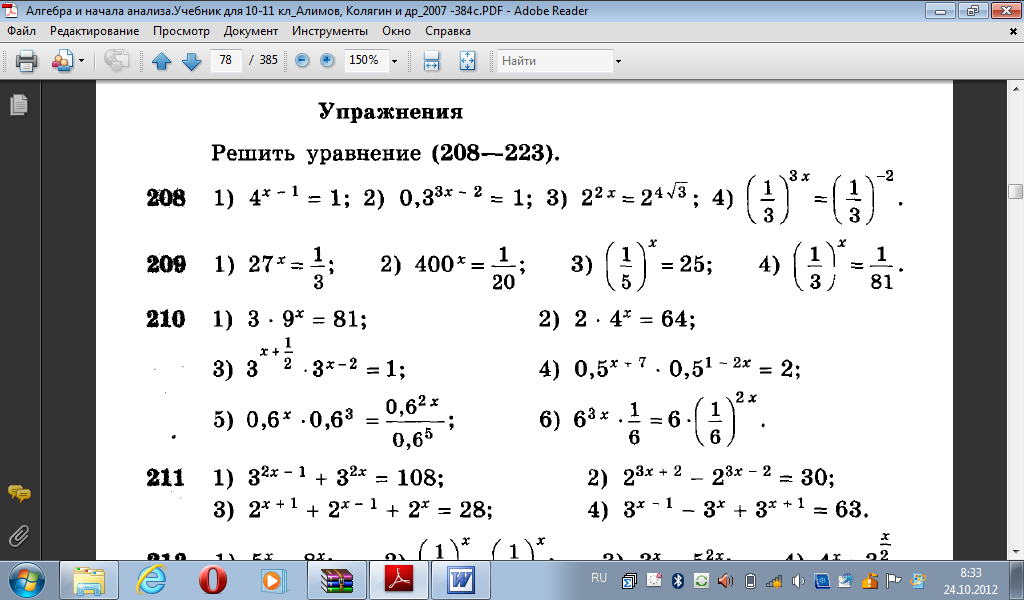Open the Инструменты menu
Image resolution: width=1024 pixels, height=600 pixels.
(x=330, y=31)
